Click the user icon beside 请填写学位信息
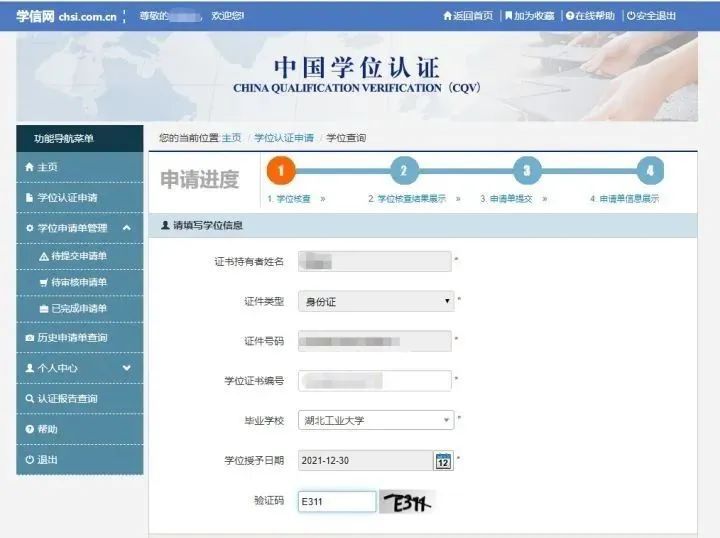The width and height of the screenshot is (720, 538). coord(165,225)
